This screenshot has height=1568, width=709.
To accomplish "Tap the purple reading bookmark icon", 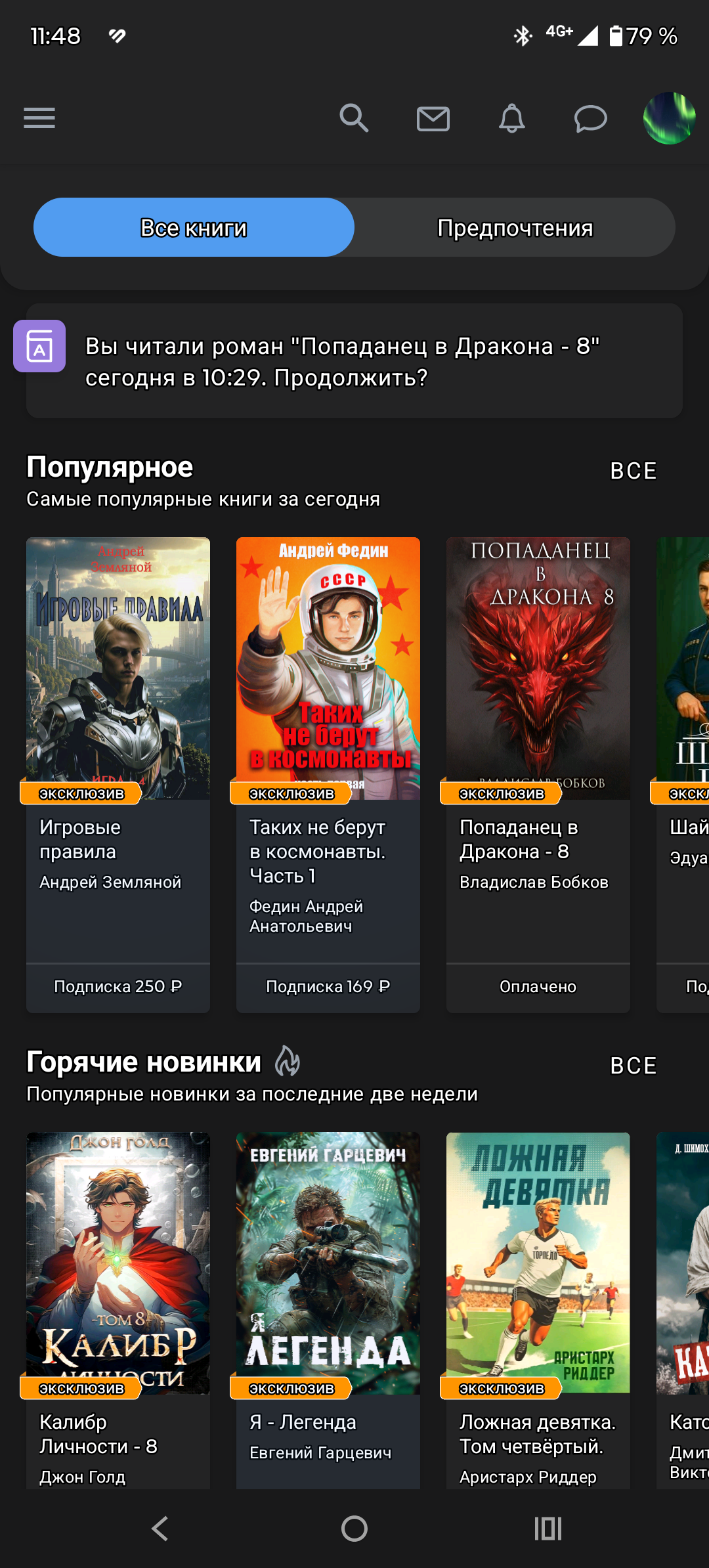I will pos(39,346).
